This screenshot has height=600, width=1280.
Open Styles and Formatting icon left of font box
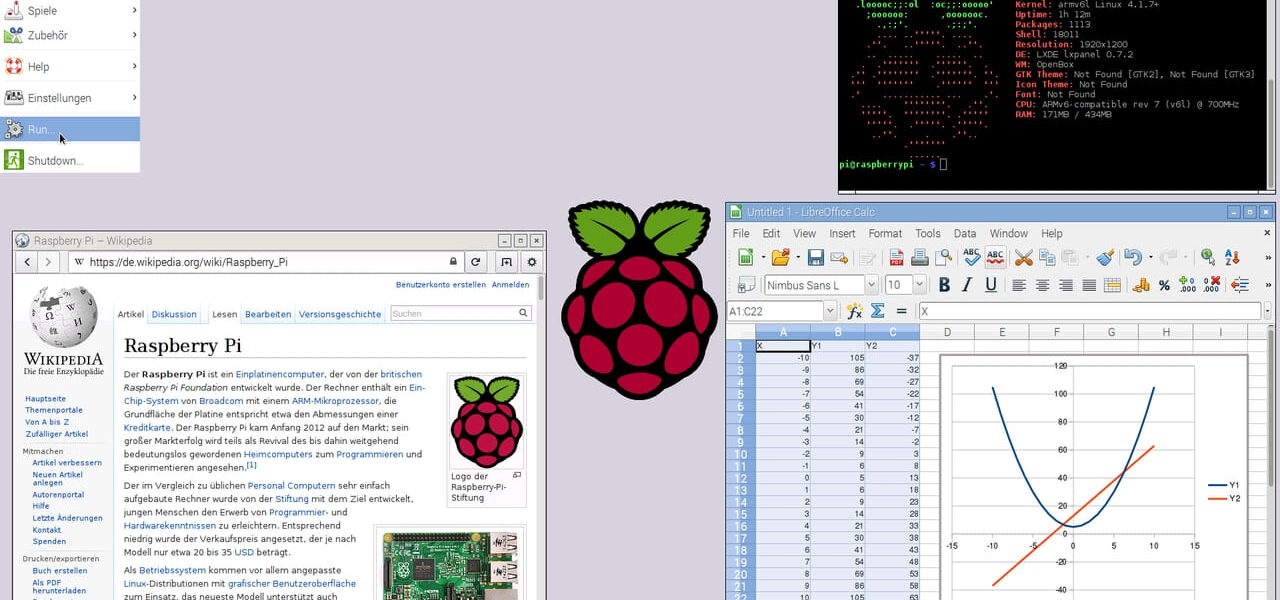pos(745,285)
